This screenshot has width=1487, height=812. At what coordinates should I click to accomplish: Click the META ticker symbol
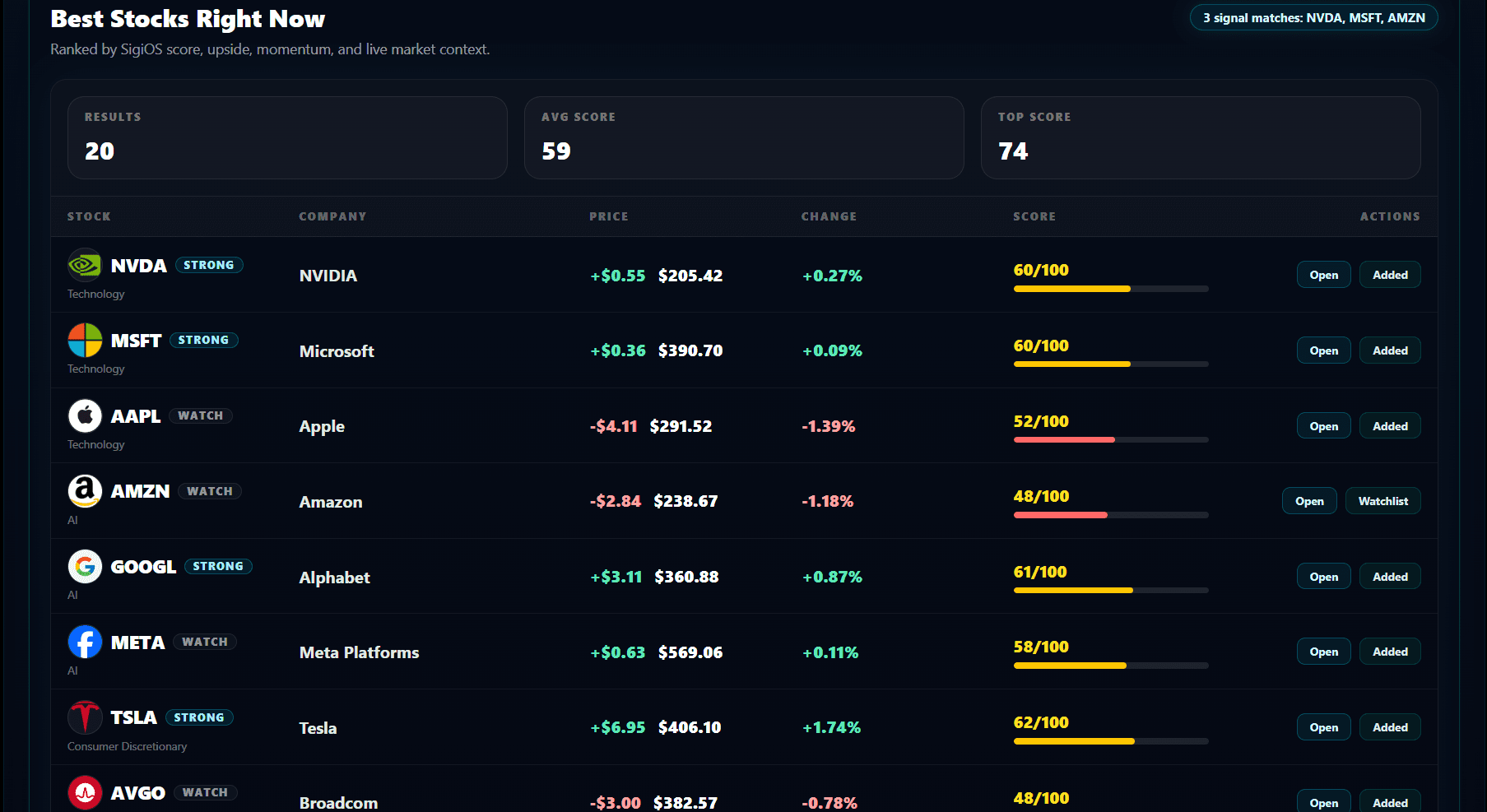coord(137,643)
